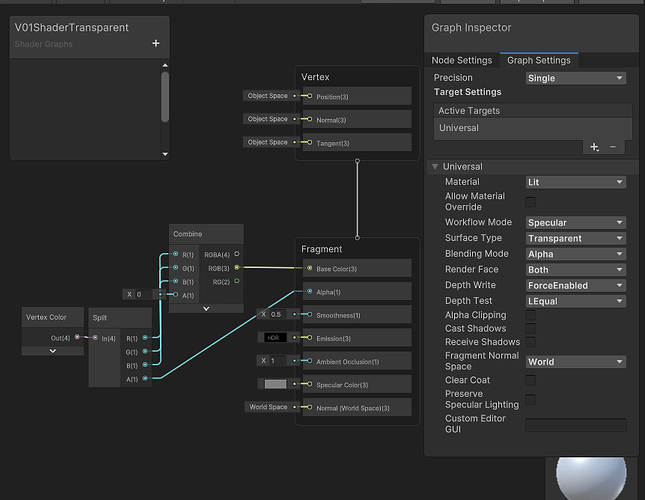Collapse the Universal foldout triangle
Image resolution: width=645 pixels, height=500 pixels.
coord(435,167)
